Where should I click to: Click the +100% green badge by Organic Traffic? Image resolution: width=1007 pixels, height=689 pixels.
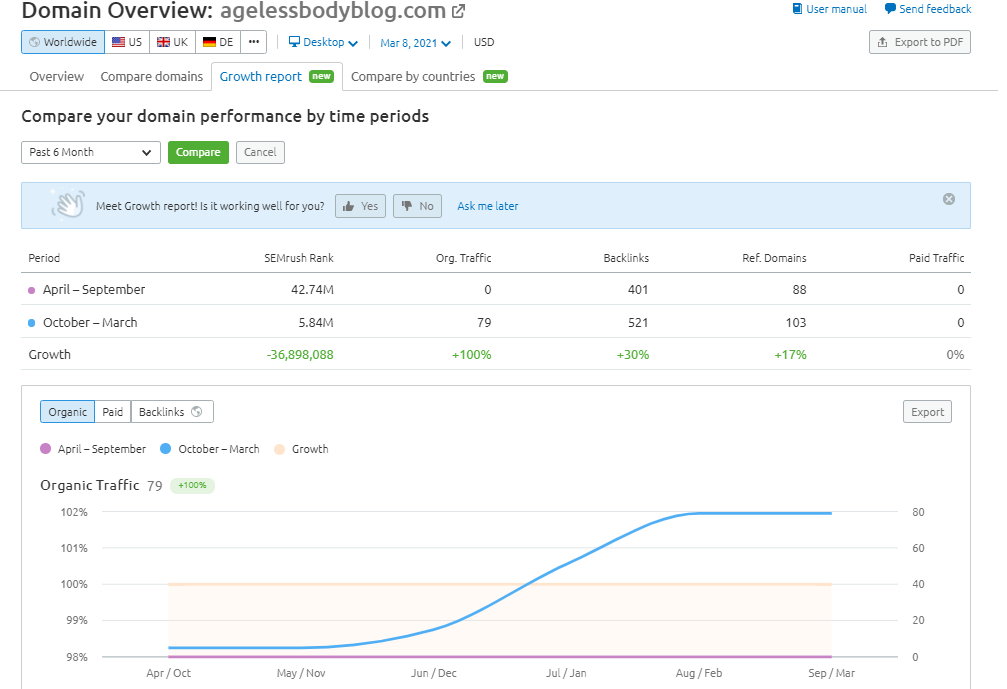pos(192,485)
